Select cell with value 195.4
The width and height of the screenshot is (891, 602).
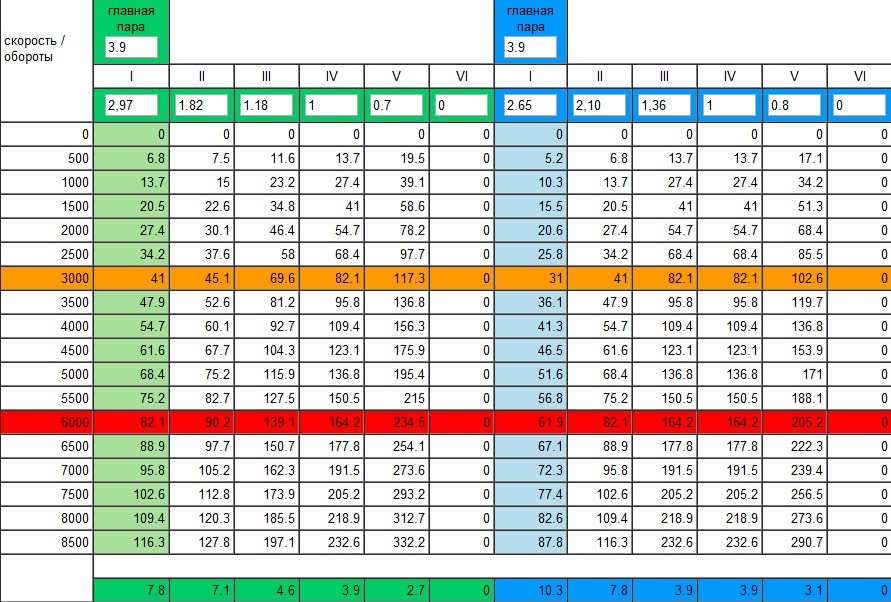pyautogui.click(x=397, y=375)
